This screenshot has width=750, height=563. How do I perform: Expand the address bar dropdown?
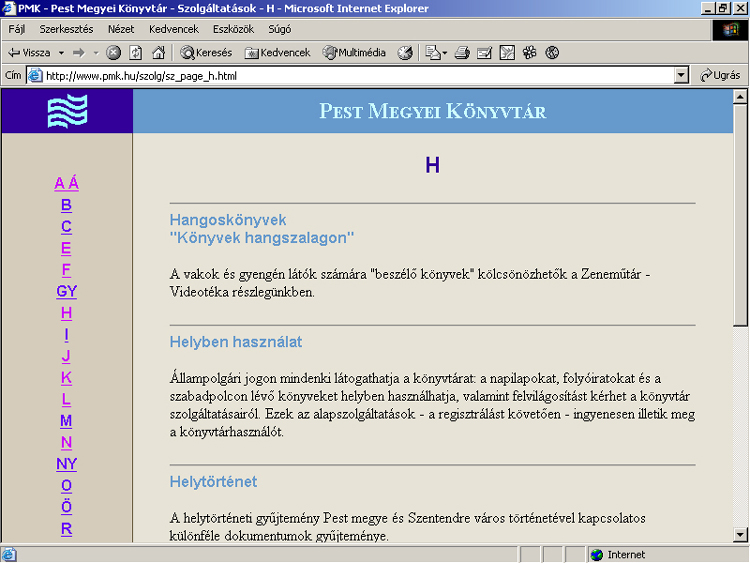[681, 76]
